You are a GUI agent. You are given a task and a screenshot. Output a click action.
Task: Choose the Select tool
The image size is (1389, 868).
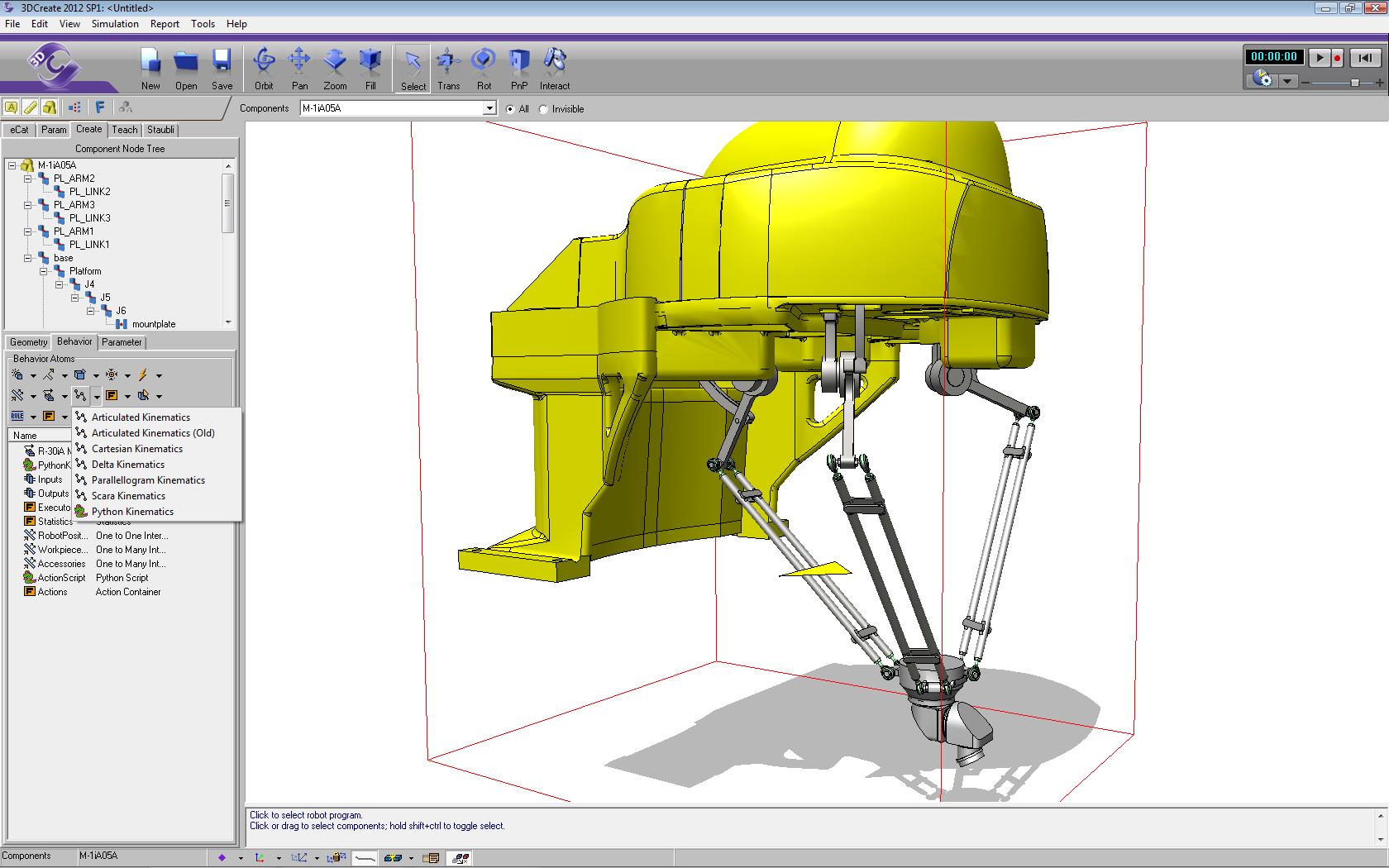click(413, 68)
